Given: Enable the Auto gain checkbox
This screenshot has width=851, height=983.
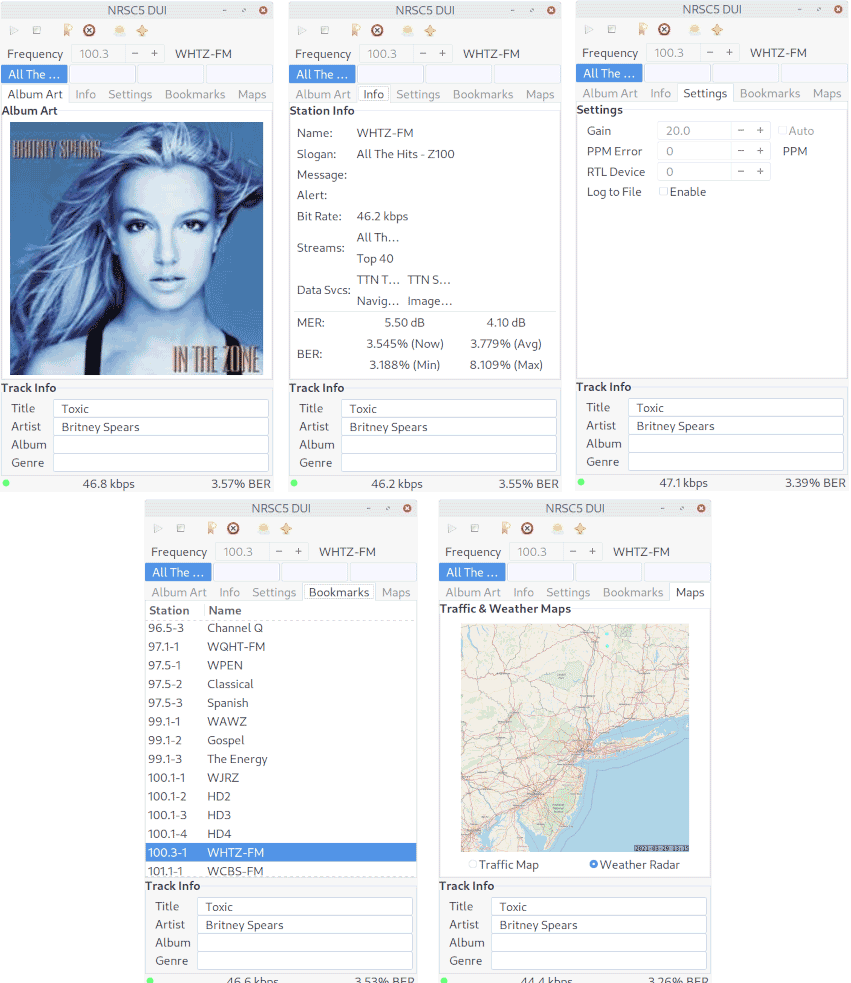Looking at the screenshot, I should [x=782, y=130].
